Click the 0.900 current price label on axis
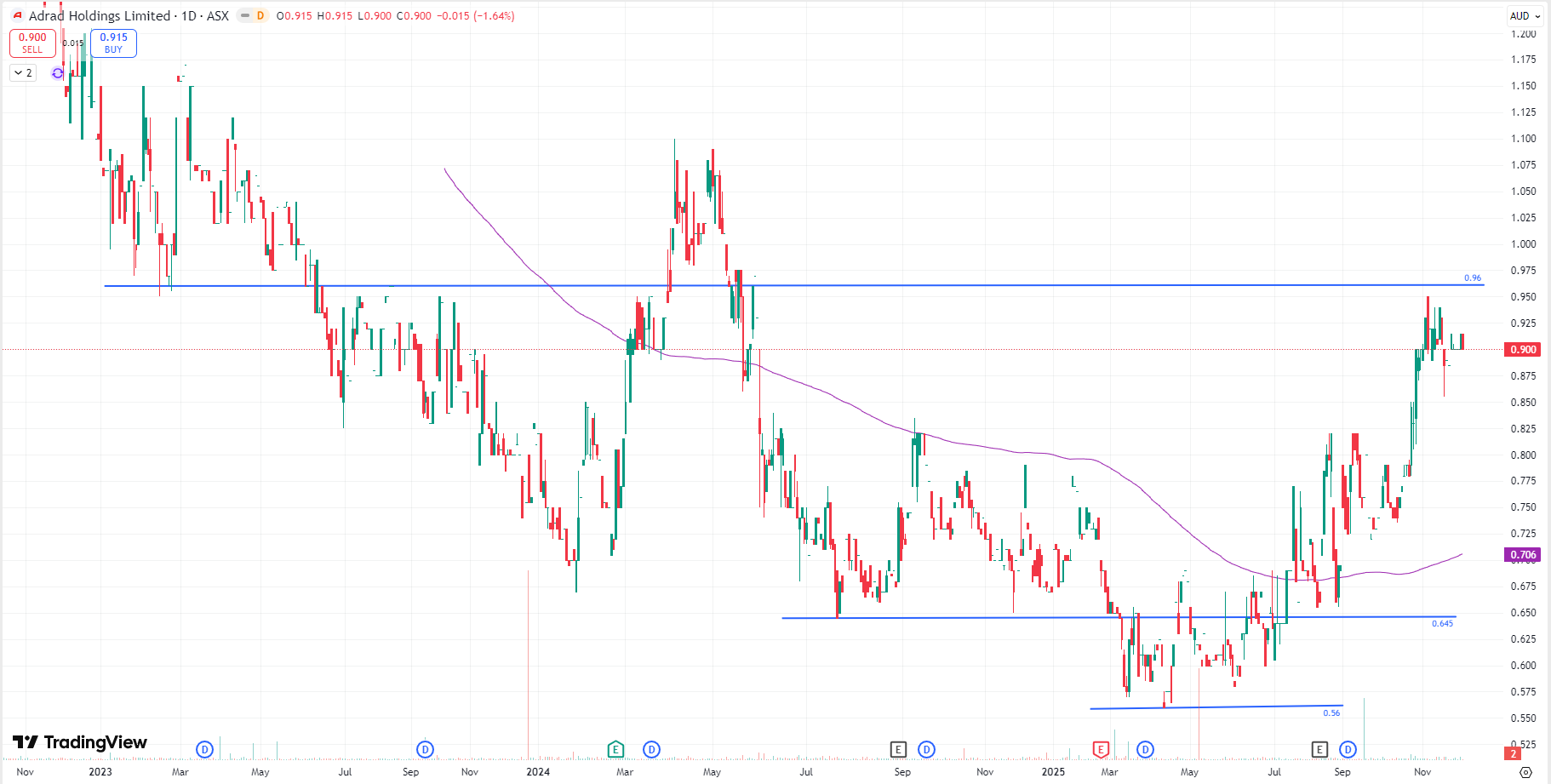Viewport: 1551px width, 784px height. point(1522,350)
